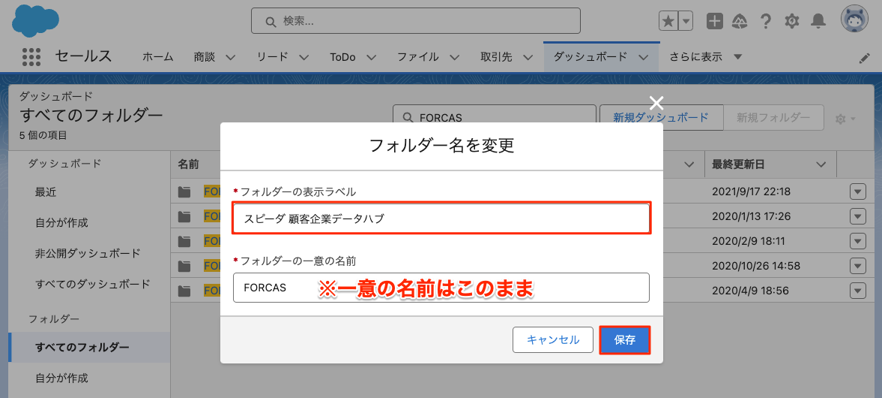Select the ダッシュボード tab
This screenshot has width=882, height=398.
(590, 57)
